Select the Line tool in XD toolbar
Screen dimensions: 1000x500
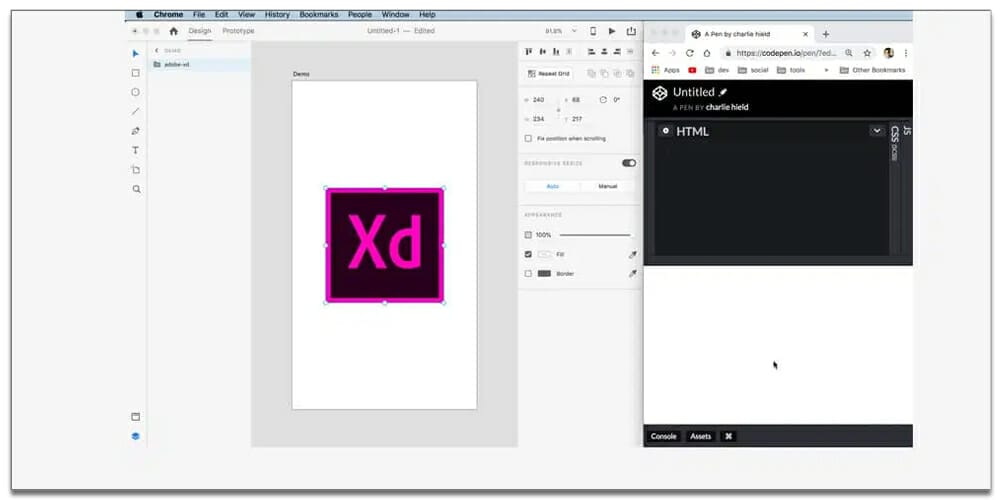pyautogui.click(x=135, y=112)
